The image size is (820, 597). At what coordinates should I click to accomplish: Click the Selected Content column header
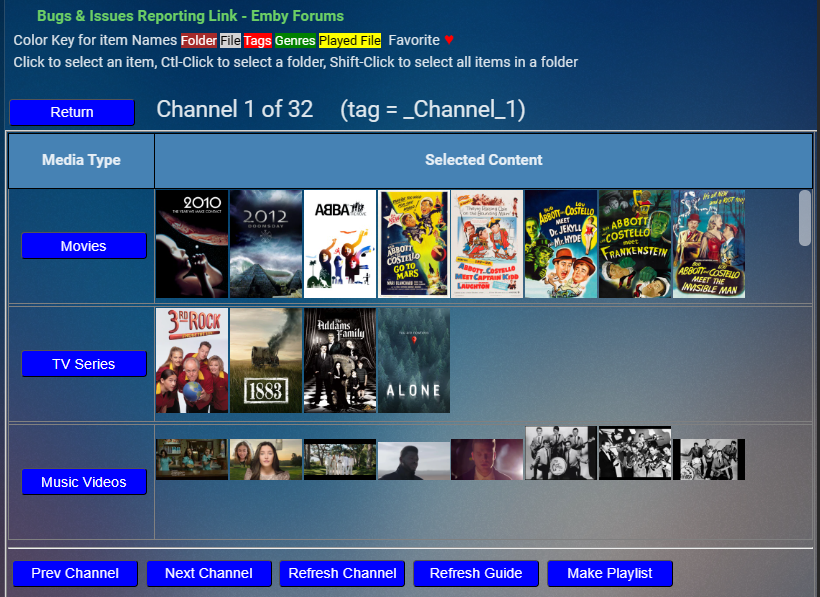click(x=484, y=160)
